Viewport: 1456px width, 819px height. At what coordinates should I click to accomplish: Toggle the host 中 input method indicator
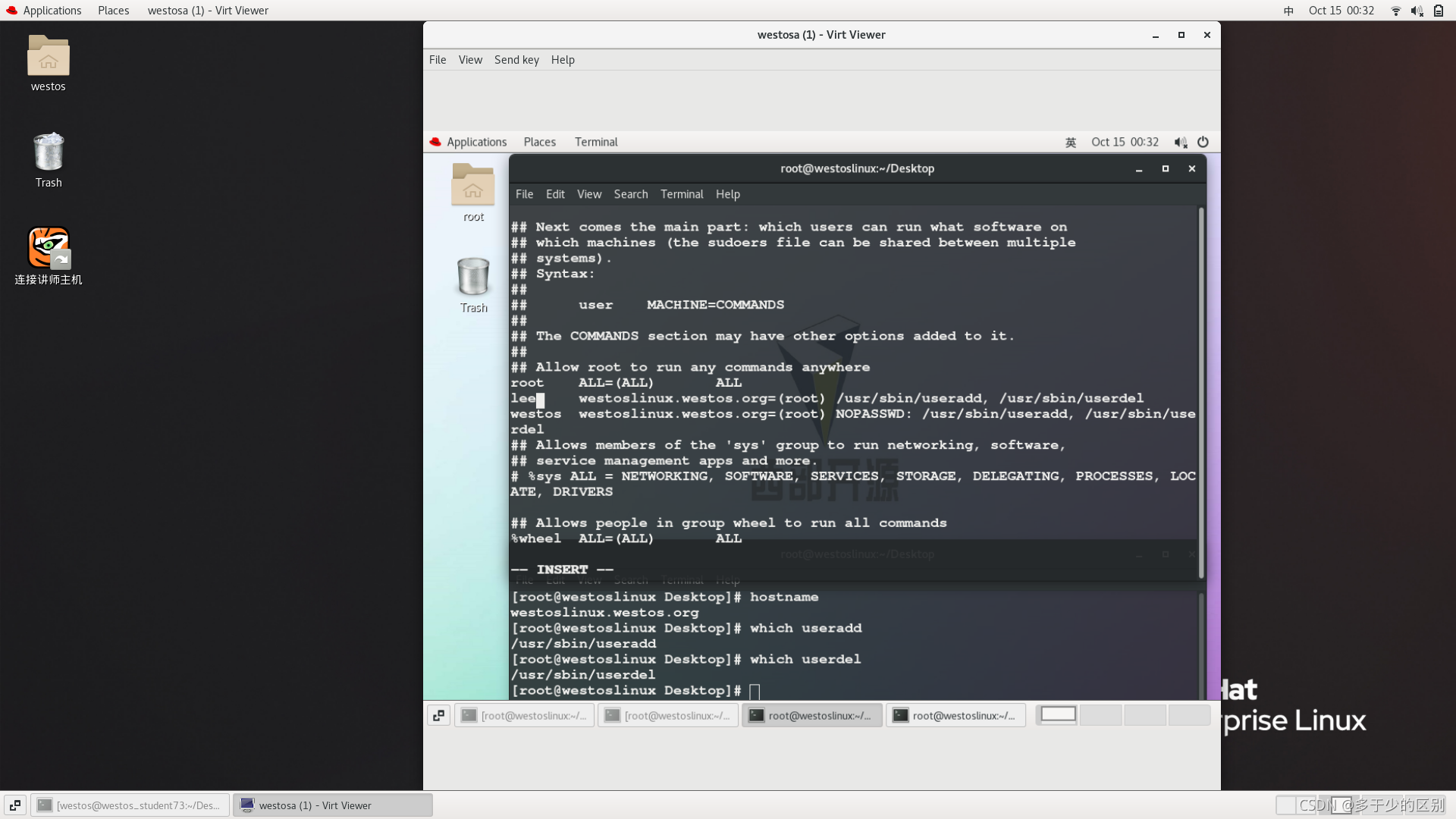point(1288,11)
